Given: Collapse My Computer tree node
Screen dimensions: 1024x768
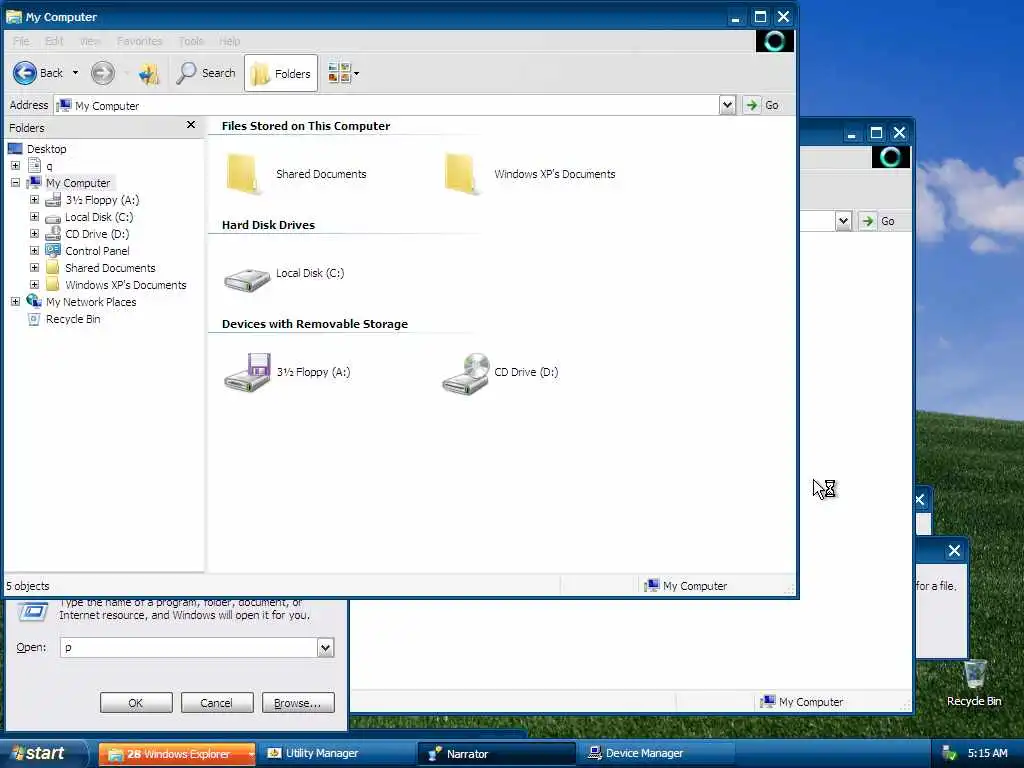Looking at the screenshot, I should point(16,183).
